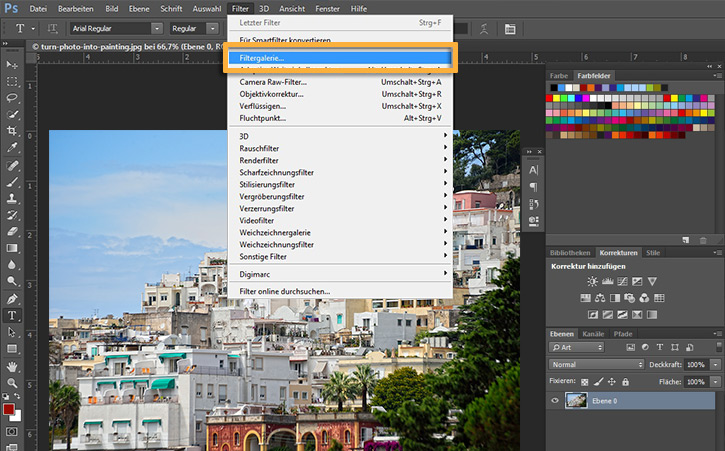Toggle lock transparent pixels
The image size is (725, 451).
585,382
